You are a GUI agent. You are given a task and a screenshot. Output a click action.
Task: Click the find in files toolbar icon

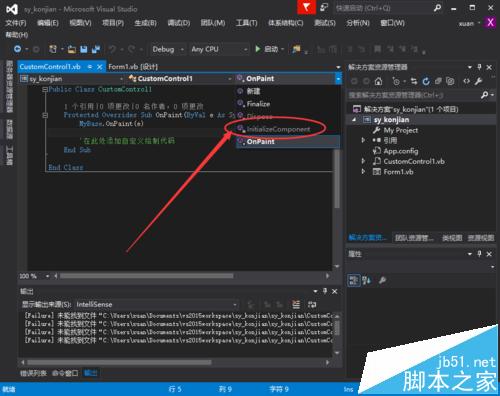pyautogui.click(x=296, y=50)
